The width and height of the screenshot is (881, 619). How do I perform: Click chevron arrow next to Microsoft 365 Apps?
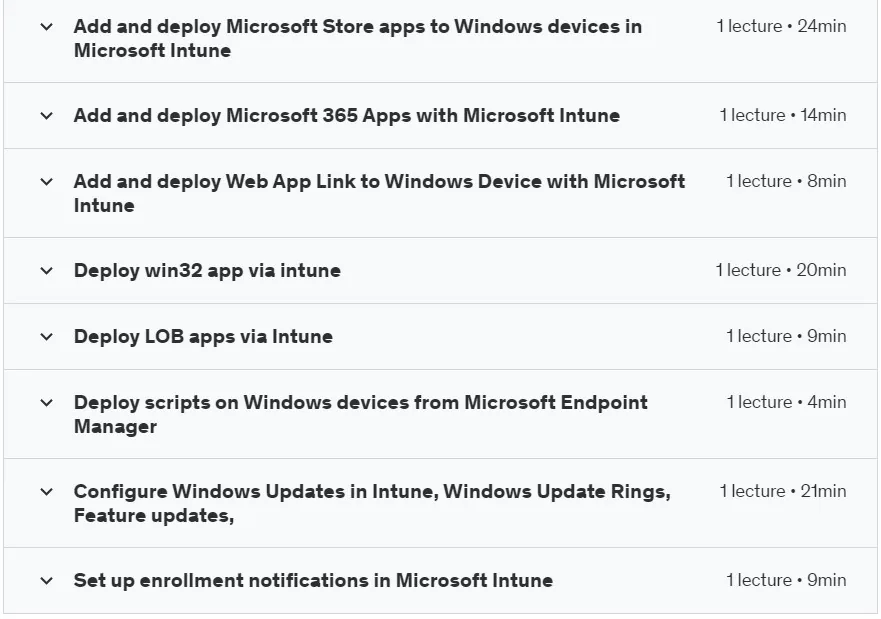pyautogui.click(x=47, y=116)
